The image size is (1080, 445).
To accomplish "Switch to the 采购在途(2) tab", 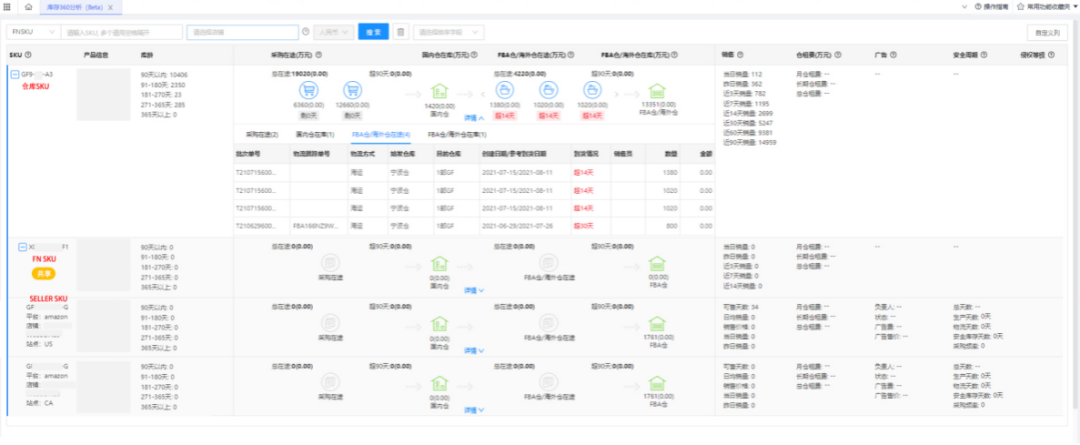I will pyautogui.click(x=260, y=133).
